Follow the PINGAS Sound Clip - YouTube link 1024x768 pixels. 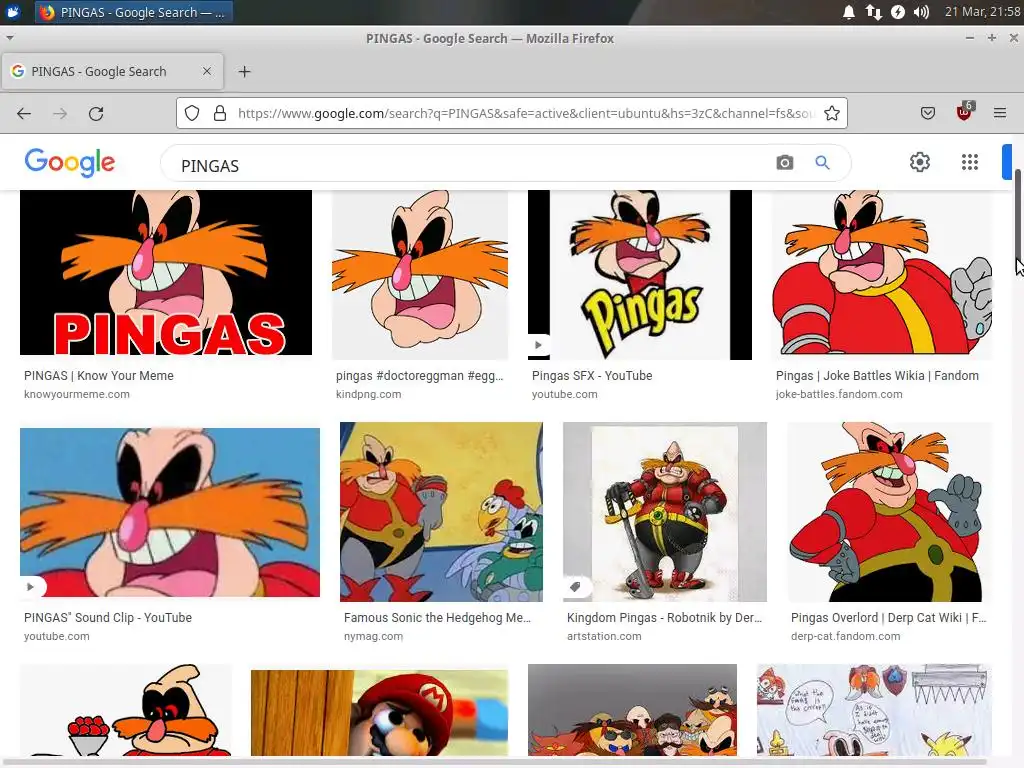(x=108, y=617)
